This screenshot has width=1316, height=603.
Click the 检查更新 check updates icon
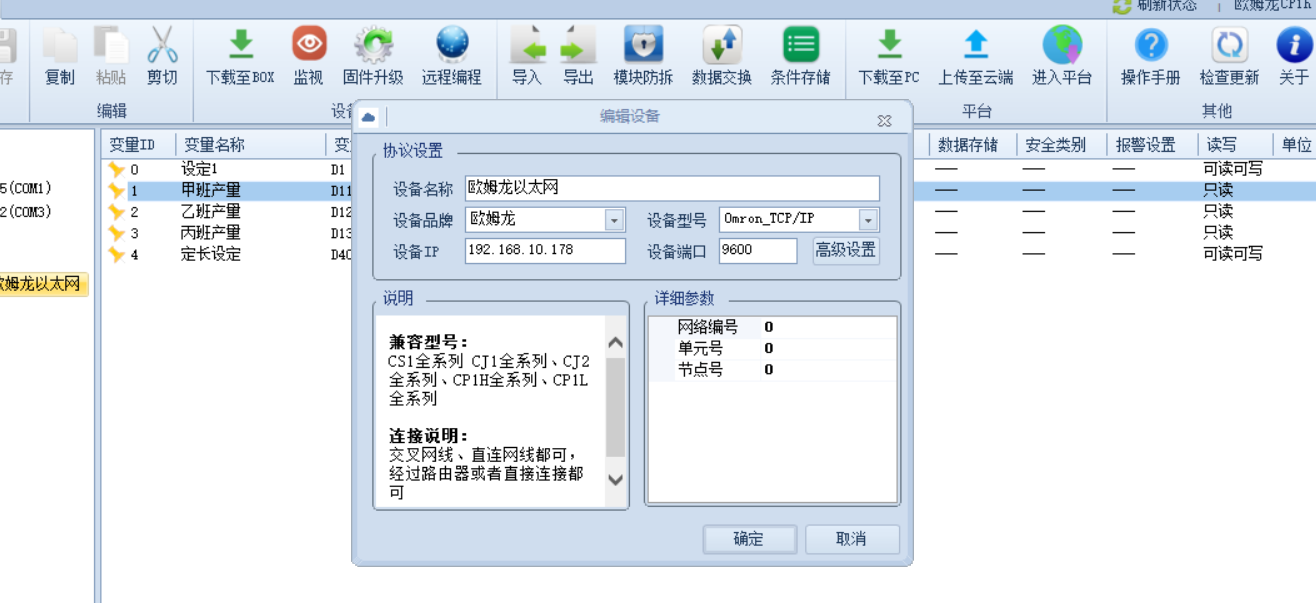1229,45
